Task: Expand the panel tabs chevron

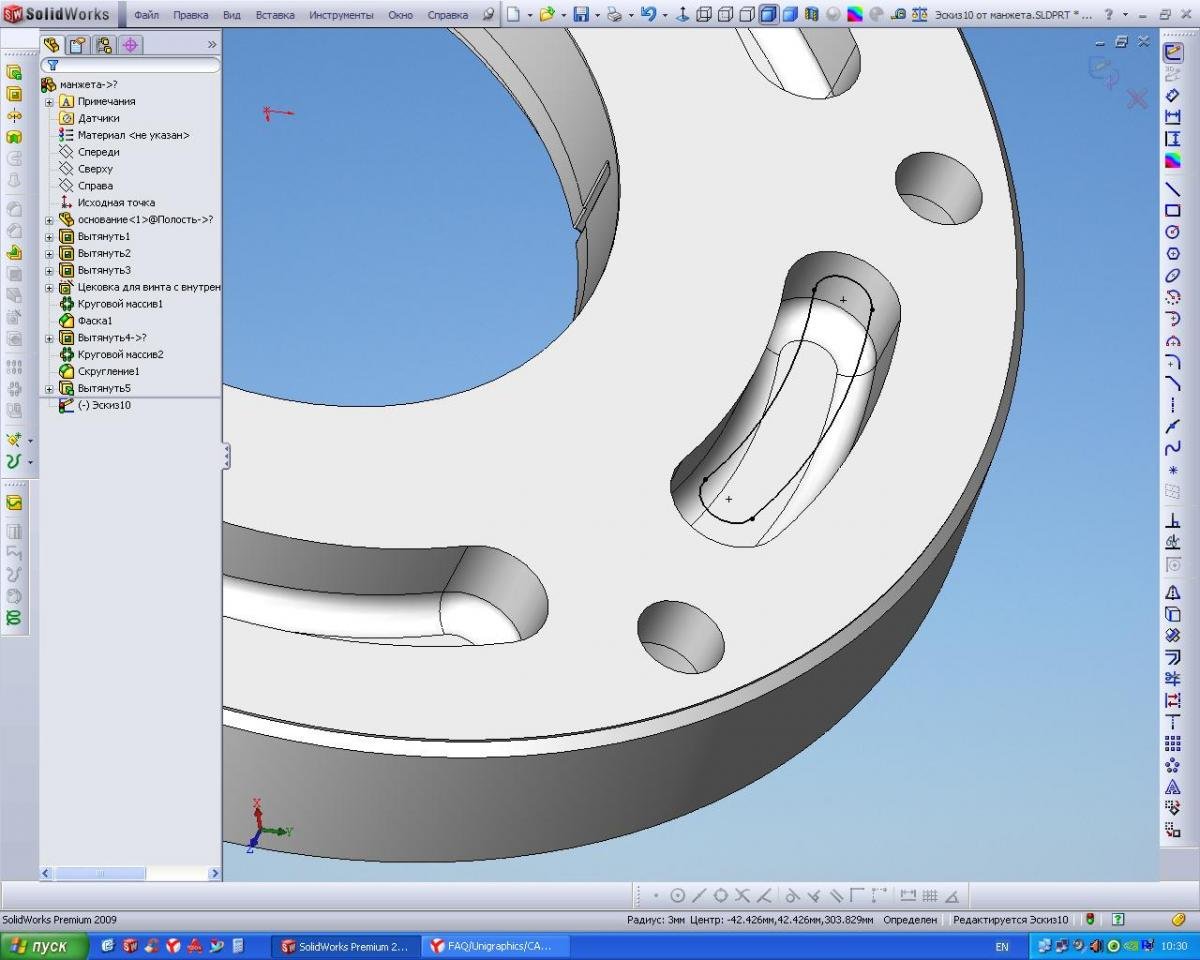Action: 212,45
